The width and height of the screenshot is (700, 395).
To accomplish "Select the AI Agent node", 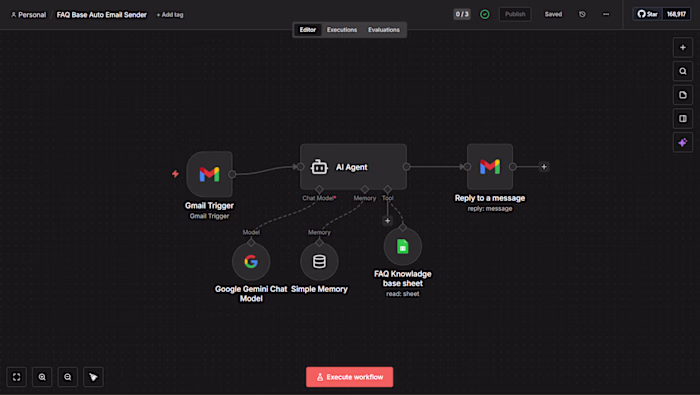I will [x=353, y=167].
